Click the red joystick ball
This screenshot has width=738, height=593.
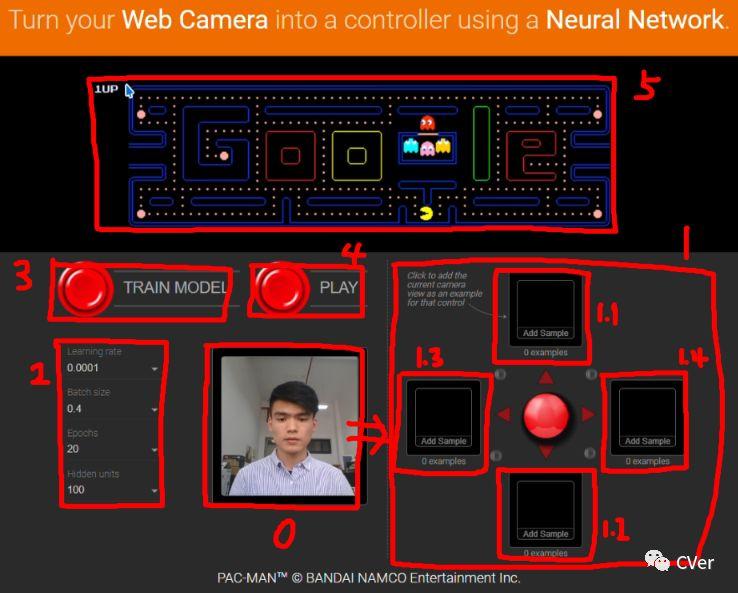546,416
